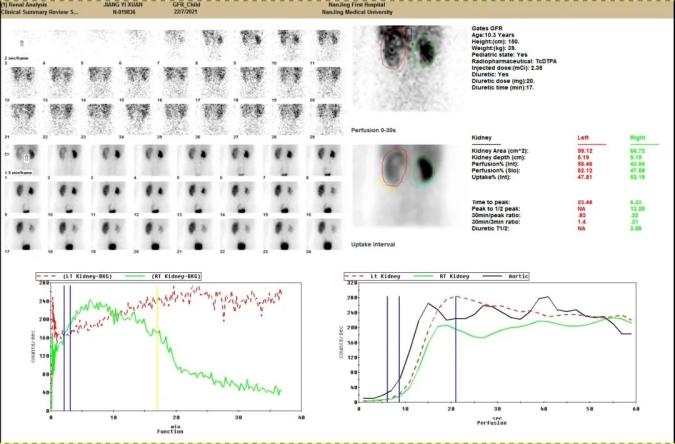Screen dimensions: 675x444
Task: Click the red Left column header
Action: tap(583, 138)
